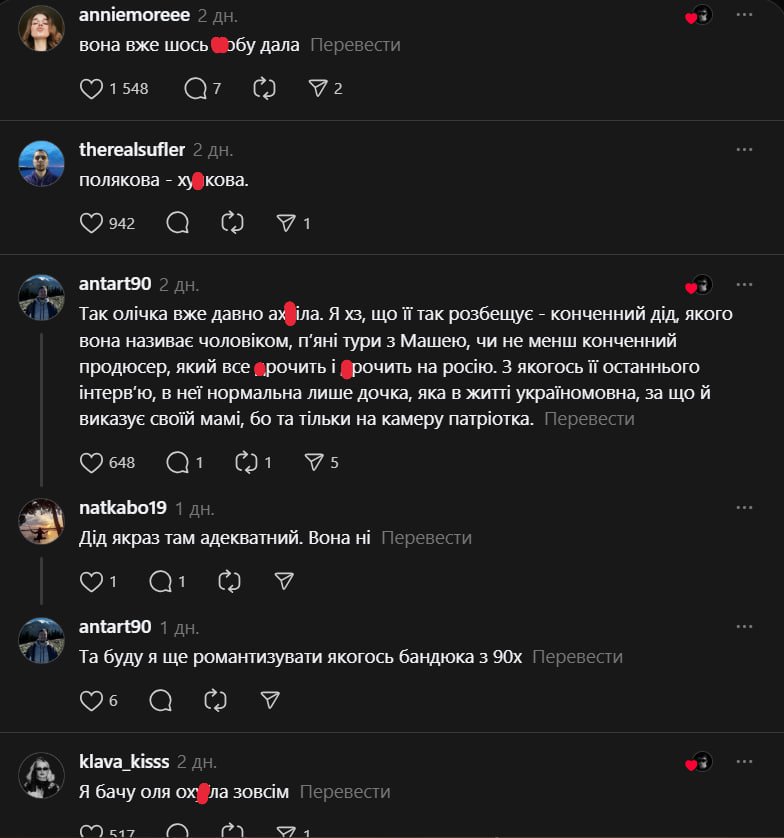Viewport: 784px width, 838px height.
Task: Like anniemoreee's comment
Action: click(x=91, y=88)
